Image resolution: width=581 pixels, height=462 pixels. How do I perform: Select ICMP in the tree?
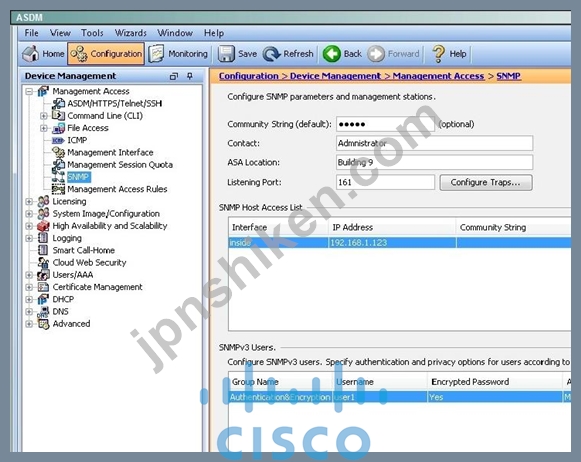pyautogui.click(x=77, y=140)
